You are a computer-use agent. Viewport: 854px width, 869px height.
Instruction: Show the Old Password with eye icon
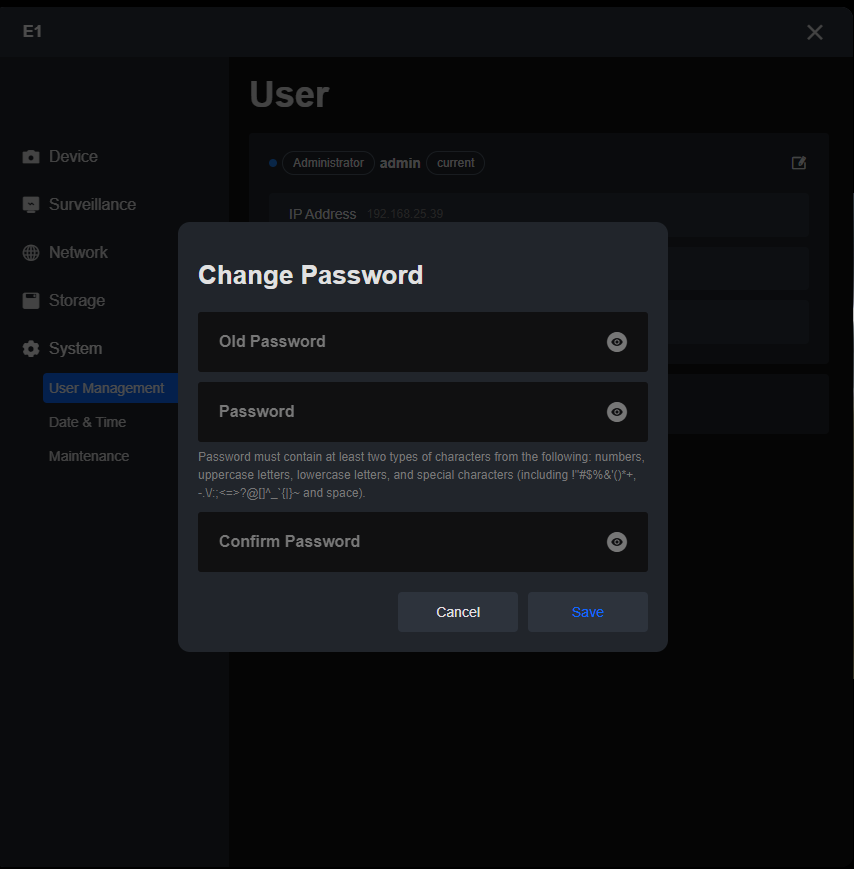pos(616,342)
